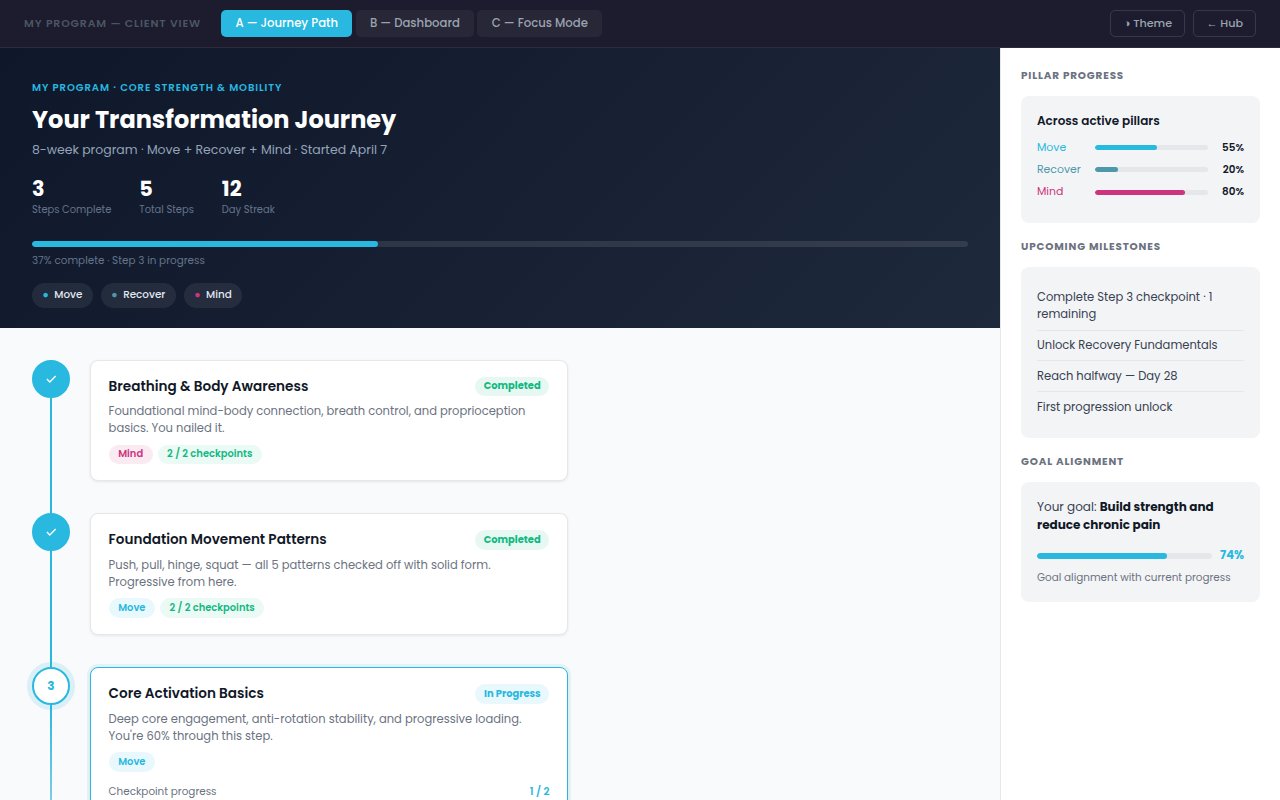Click the Mind pillar chip in the header

coord(213,295)
